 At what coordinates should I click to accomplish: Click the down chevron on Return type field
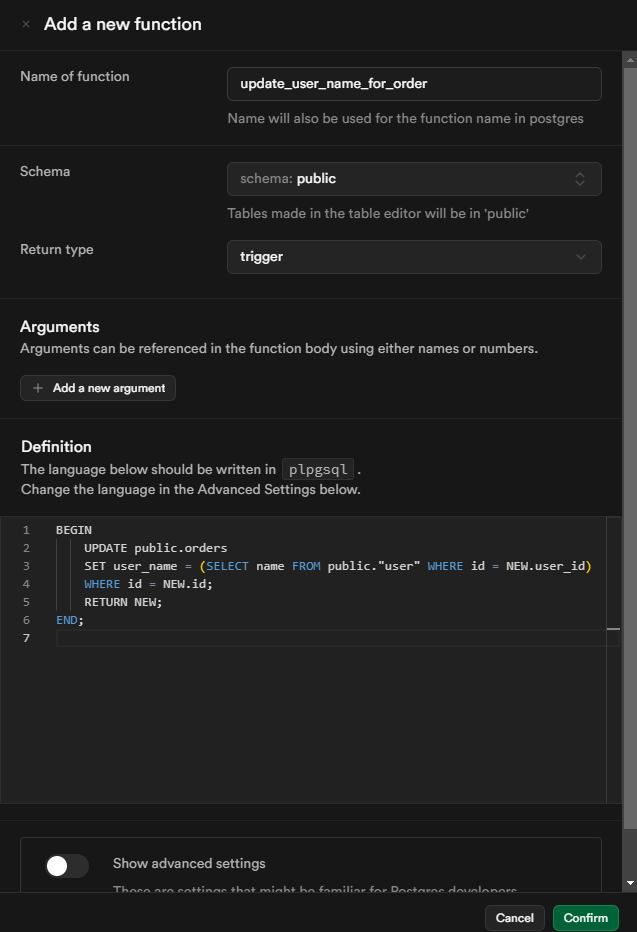[x=580, y=257]
